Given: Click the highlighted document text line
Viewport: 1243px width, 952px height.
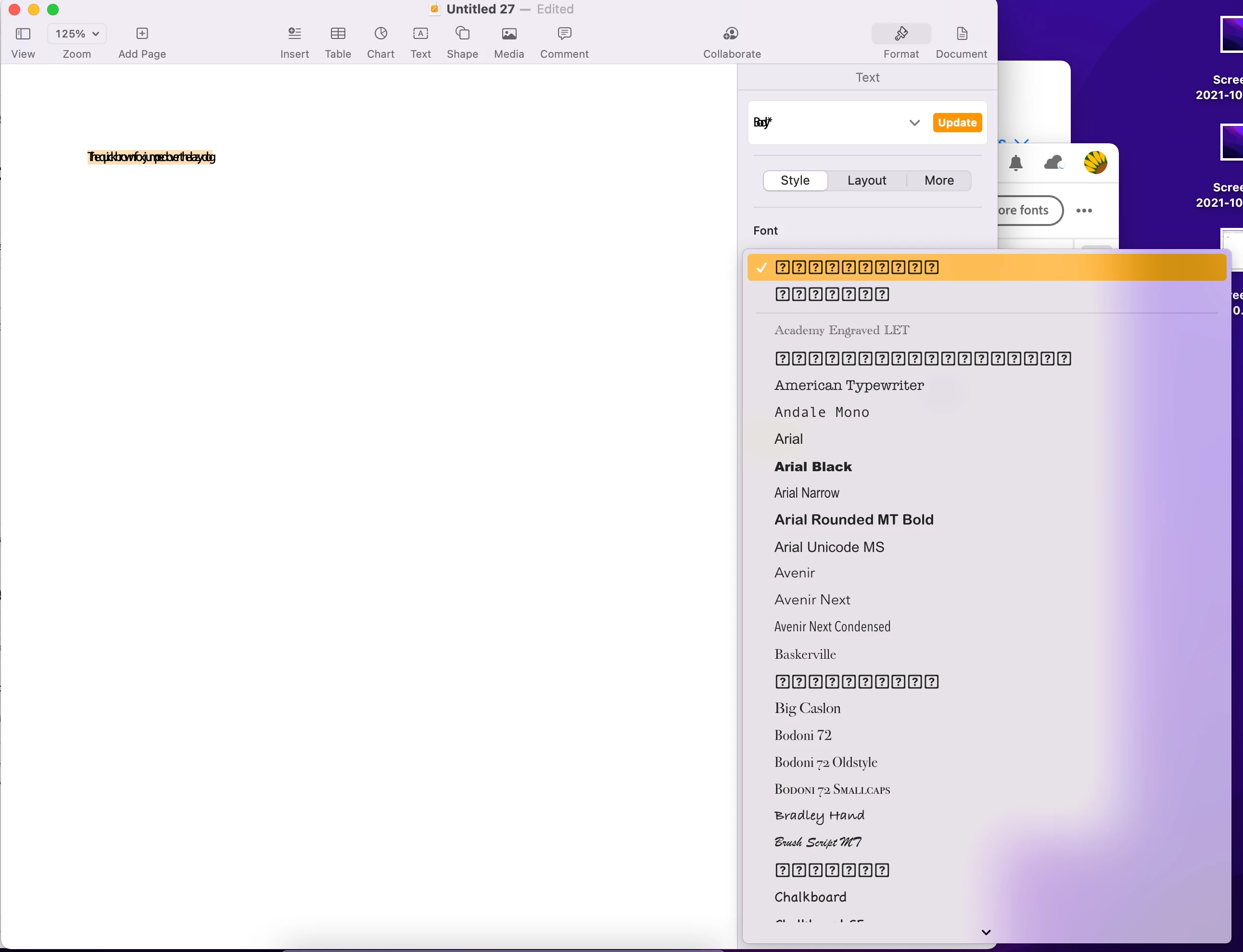Looking at the screenshot, I should click(151, 157).
